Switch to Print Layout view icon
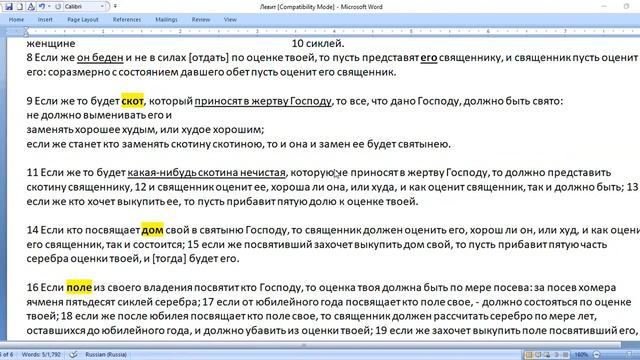 tap(529, 355)
